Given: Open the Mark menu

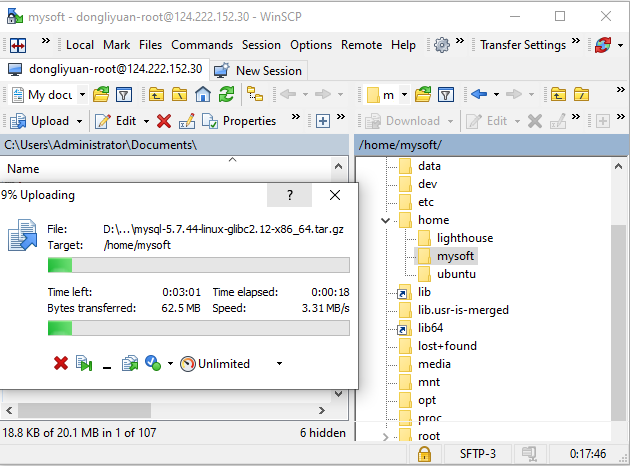Looking at the screenshot, I should pyautogui.click(x=117, y=45).
